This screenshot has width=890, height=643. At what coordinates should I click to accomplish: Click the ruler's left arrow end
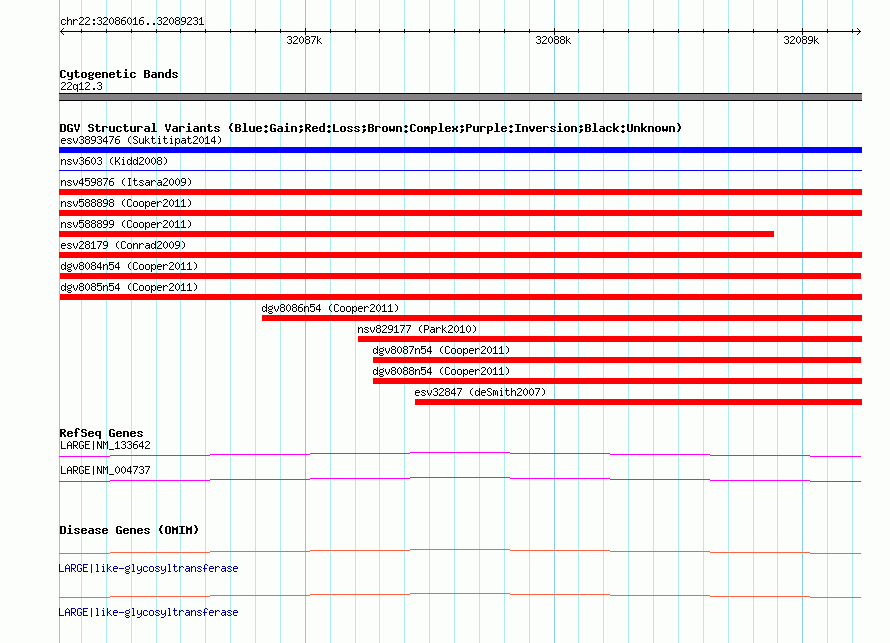click(62, 31)
